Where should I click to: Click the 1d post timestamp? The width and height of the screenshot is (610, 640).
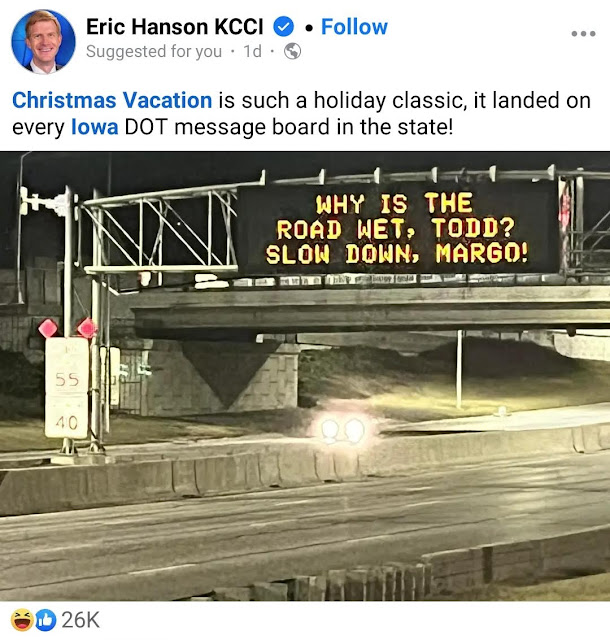252,51
